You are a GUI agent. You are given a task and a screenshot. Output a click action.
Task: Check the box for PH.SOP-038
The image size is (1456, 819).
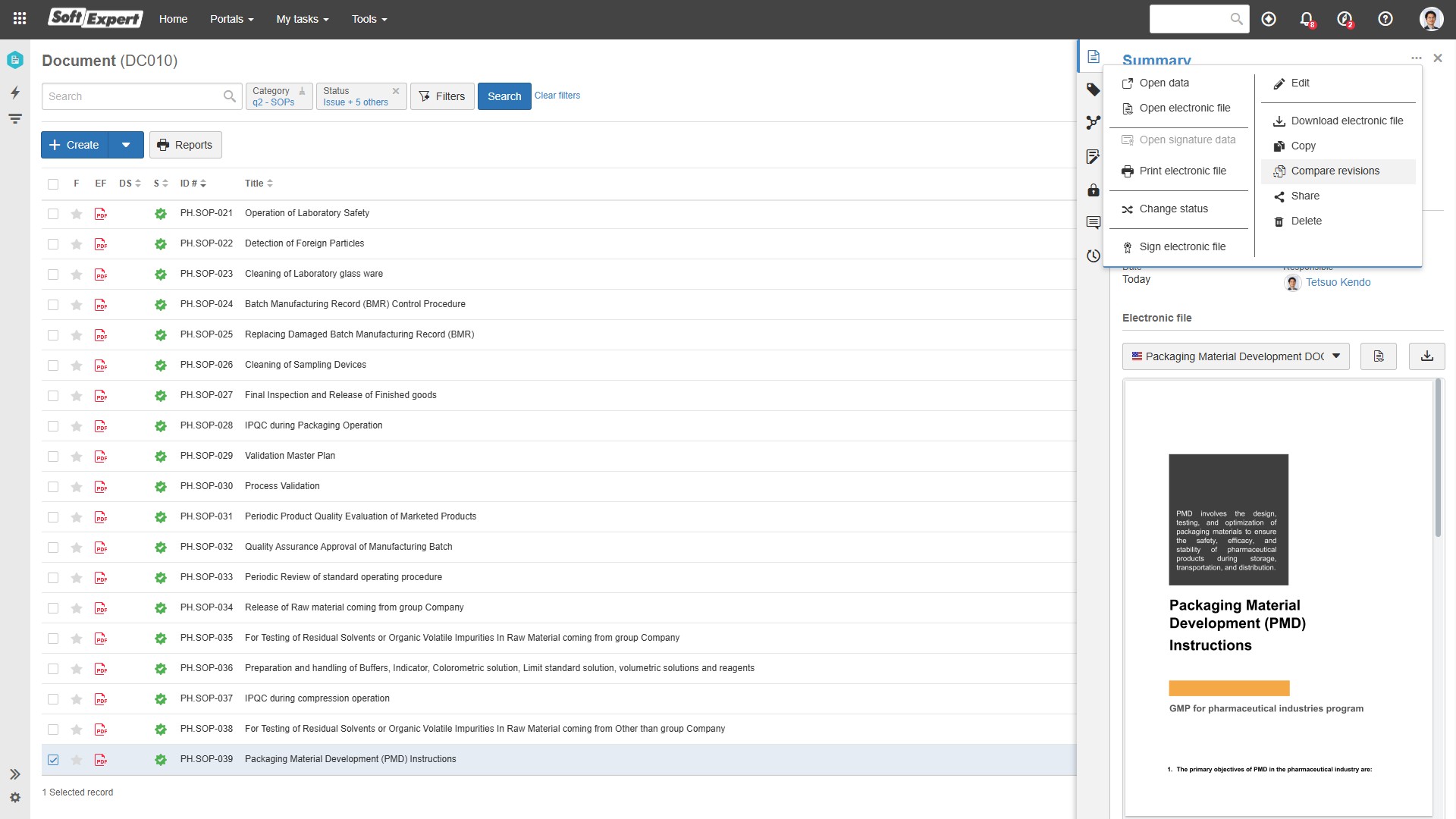(x=53, y=730)
